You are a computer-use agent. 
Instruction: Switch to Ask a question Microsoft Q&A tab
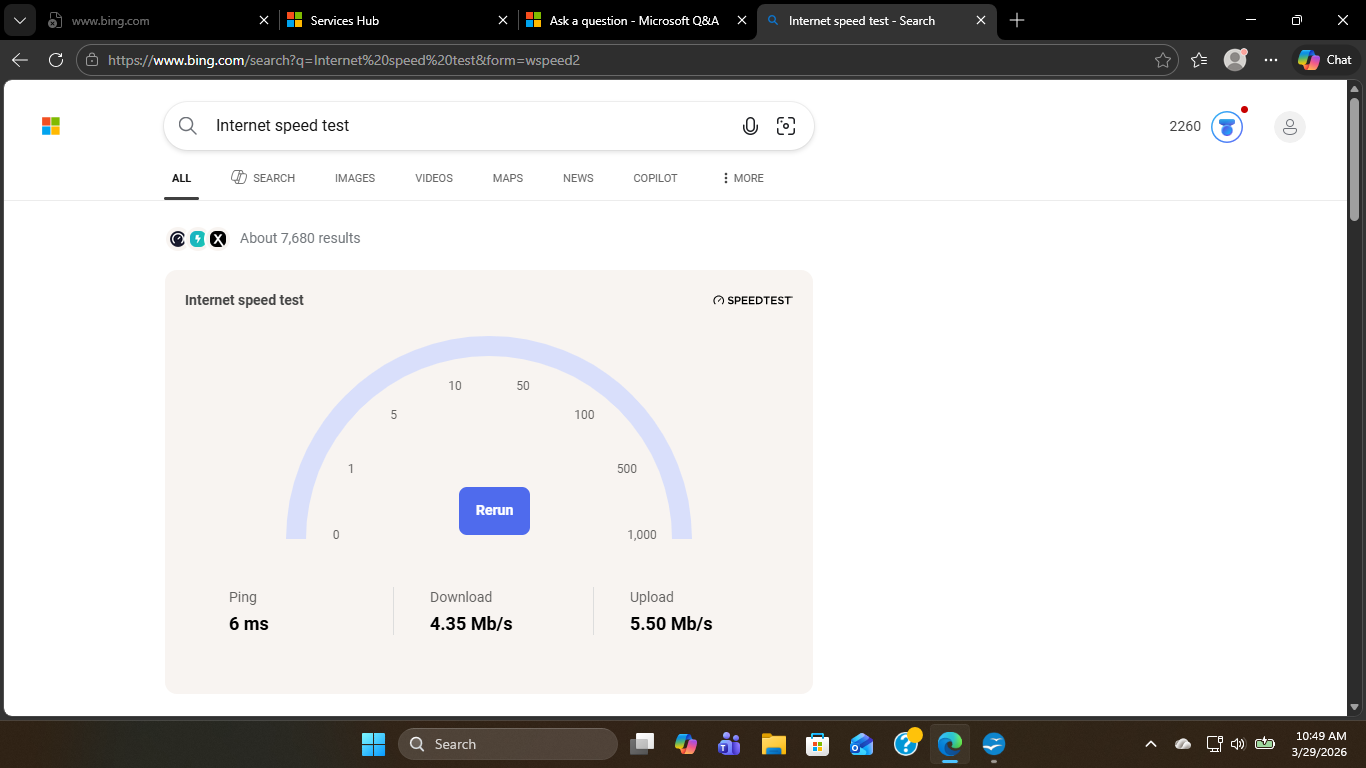coord(636,20)
